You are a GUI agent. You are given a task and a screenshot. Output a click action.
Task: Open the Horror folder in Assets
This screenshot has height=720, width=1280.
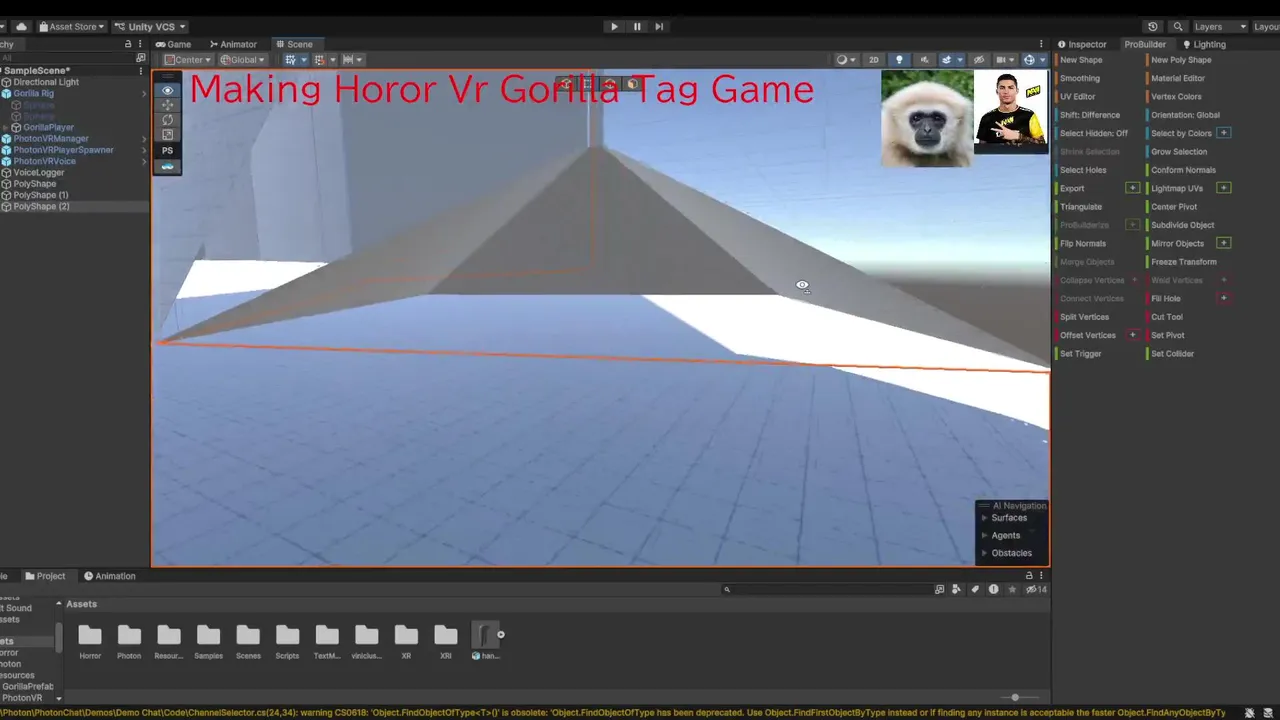click(x=90, y=642)
